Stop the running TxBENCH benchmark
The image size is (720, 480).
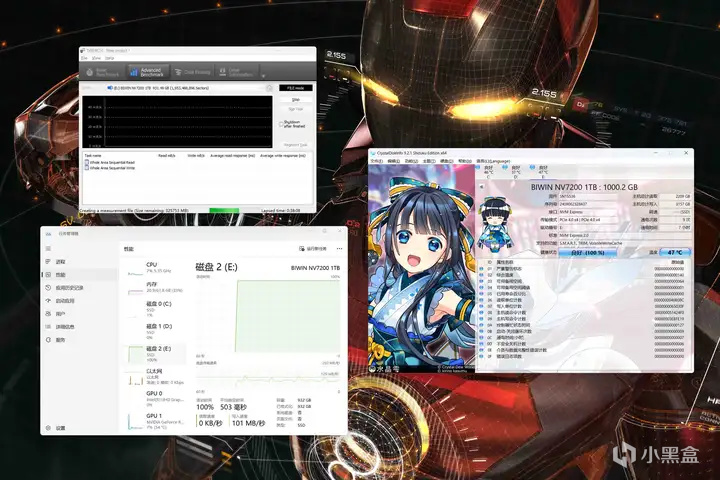296,99
